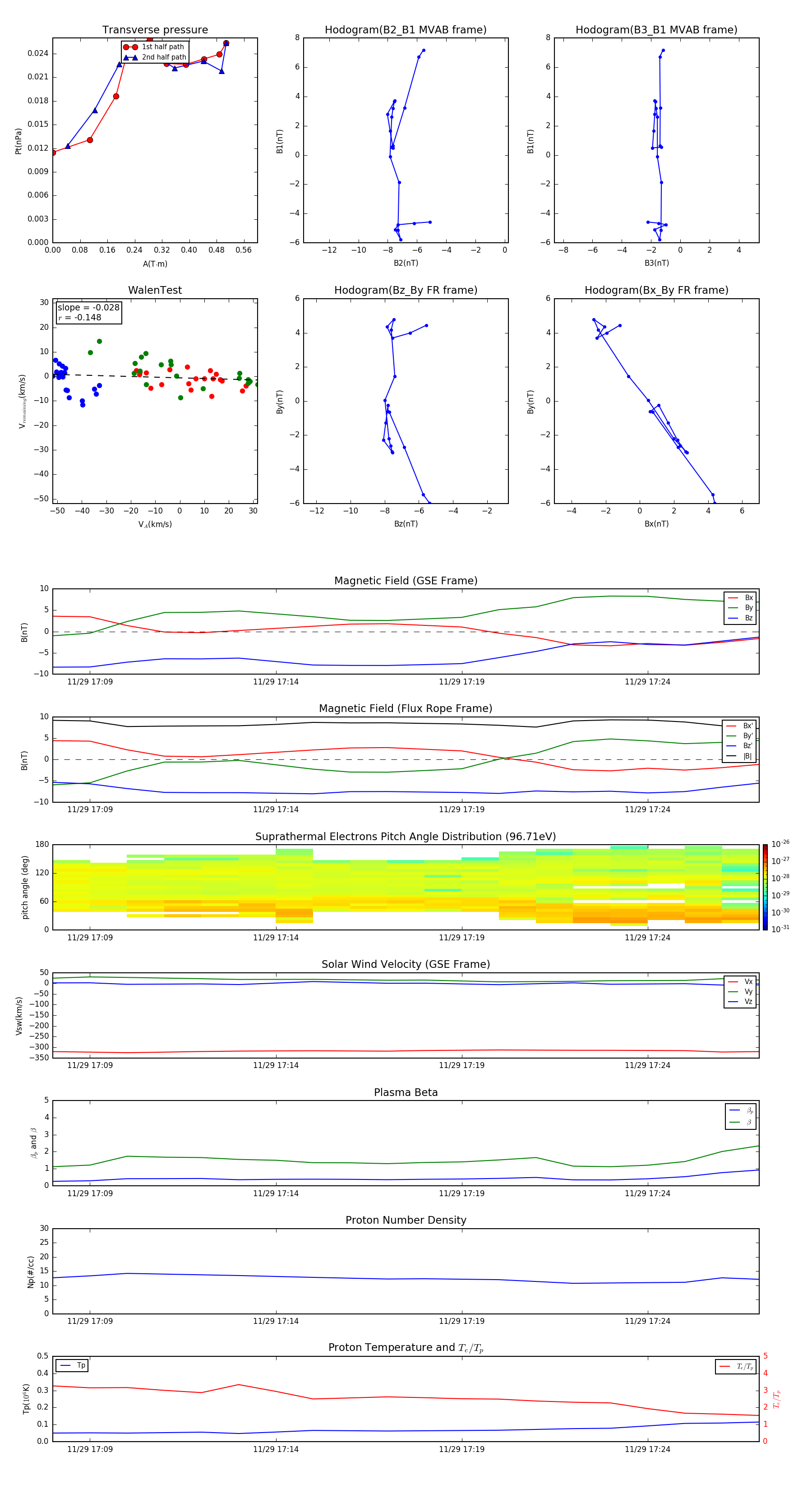Screen dimensions: 812x1489
Task: Click the 'Solar Wind Velocity (GSE Frame)' title
Action: click(406, 964)
